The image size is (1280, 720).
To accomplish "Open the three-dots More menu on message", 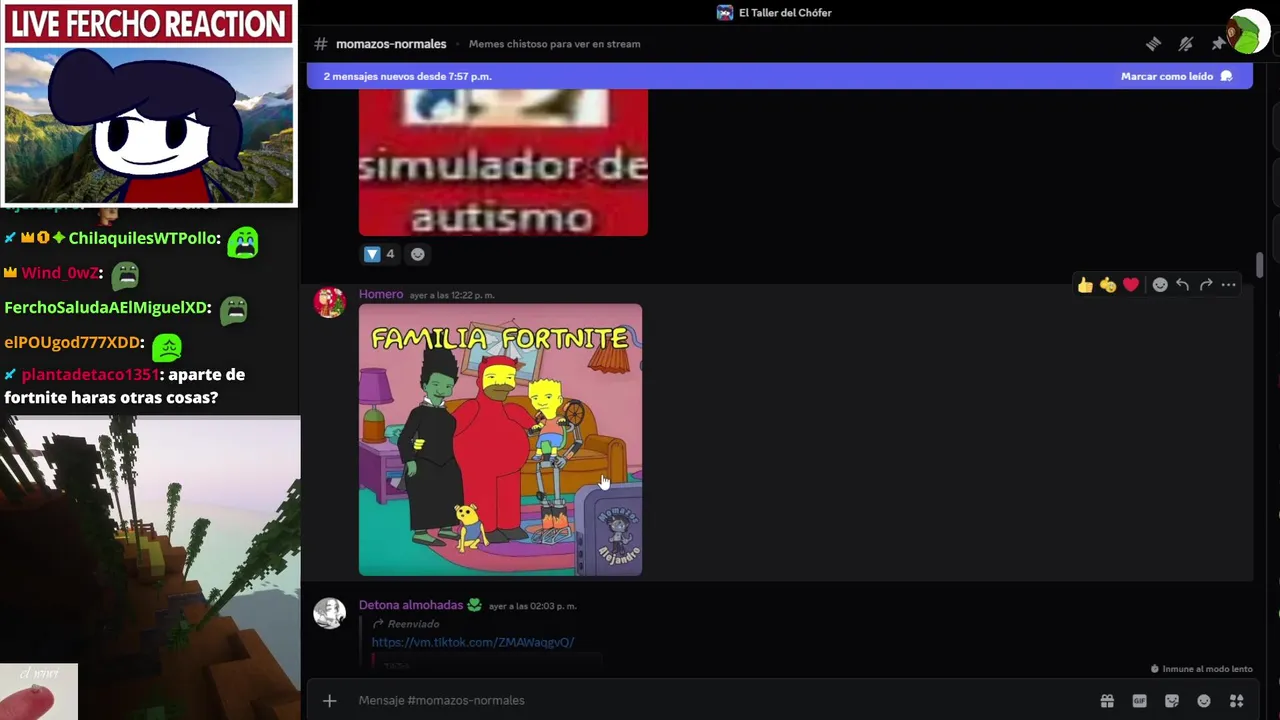I will click(x=1229, y=285).
